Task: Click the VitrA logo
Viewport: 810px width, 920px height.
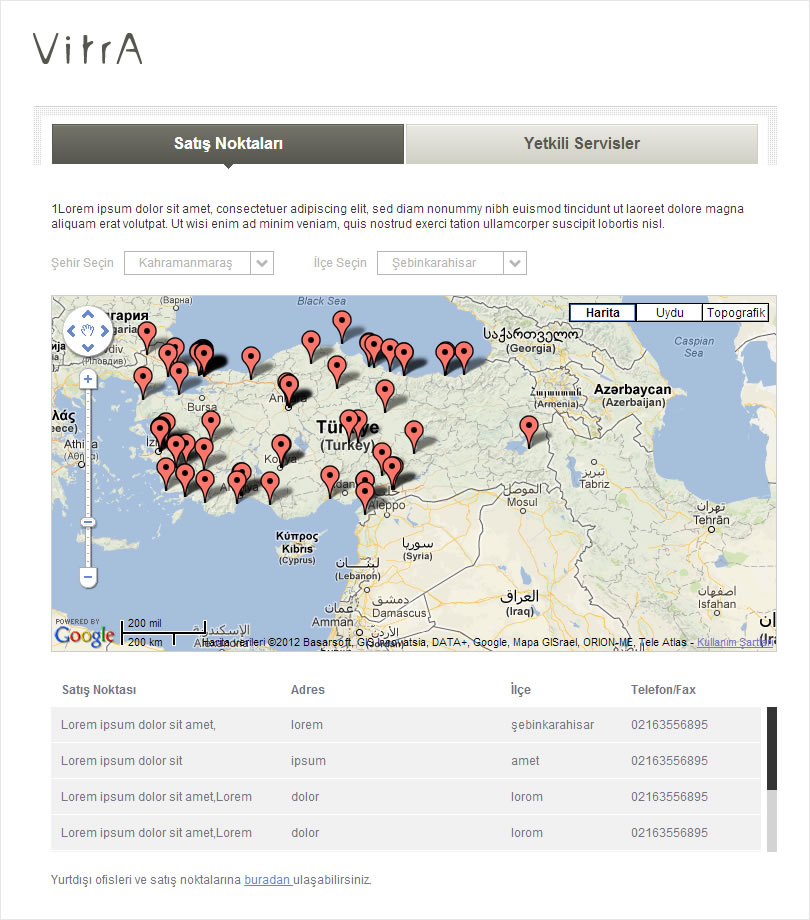Action: pyautogui.click(x=88, y=48)
